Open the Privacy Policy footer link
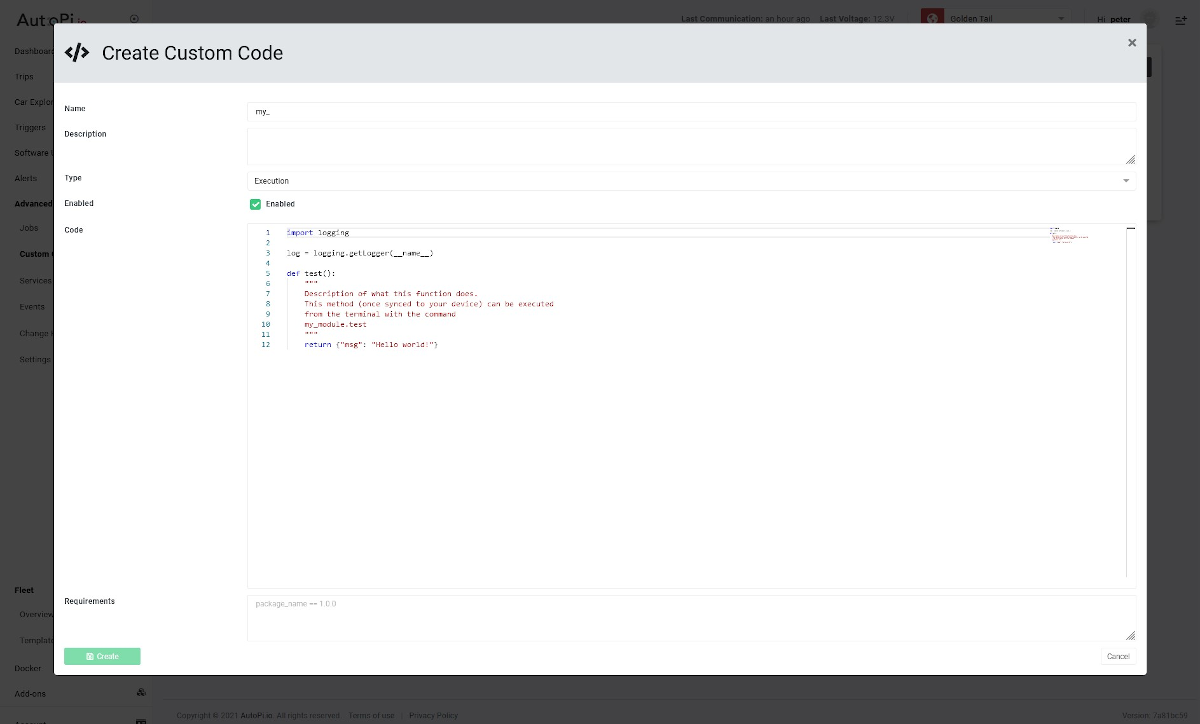This screenshot has width=1200, height=724. (433, 715)
